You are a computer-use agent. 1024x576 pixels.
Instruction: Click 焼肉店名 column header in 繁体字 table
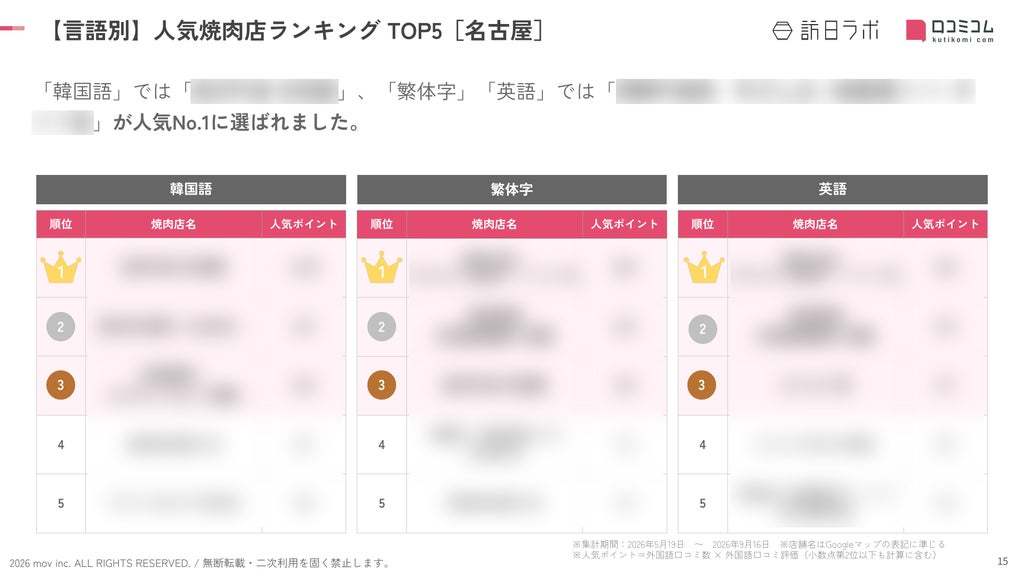pyautogui.click(x=494, y=224)
